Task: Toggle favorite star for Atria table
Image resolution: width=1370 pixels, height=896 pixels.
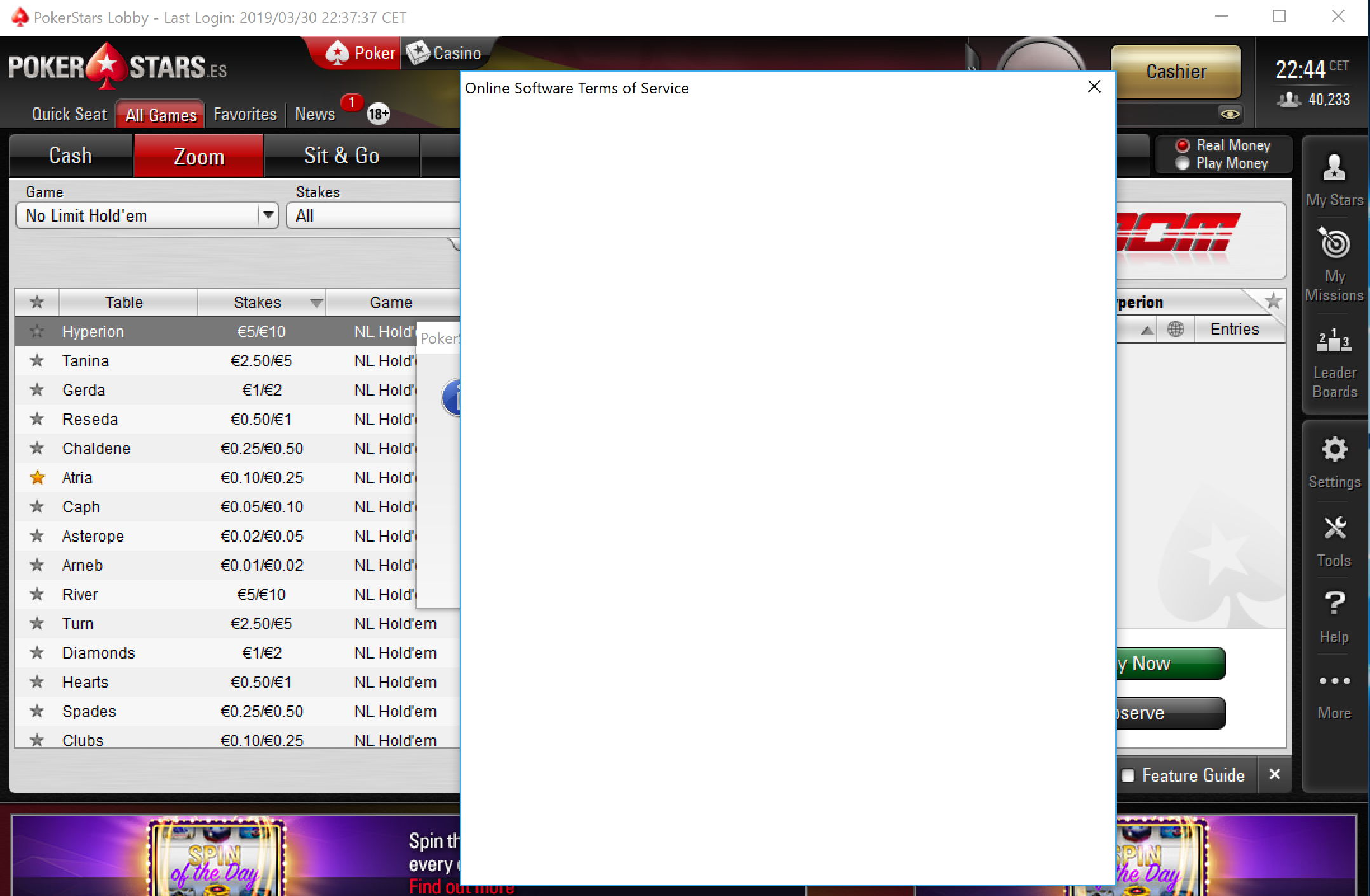Action: point(37,478)
